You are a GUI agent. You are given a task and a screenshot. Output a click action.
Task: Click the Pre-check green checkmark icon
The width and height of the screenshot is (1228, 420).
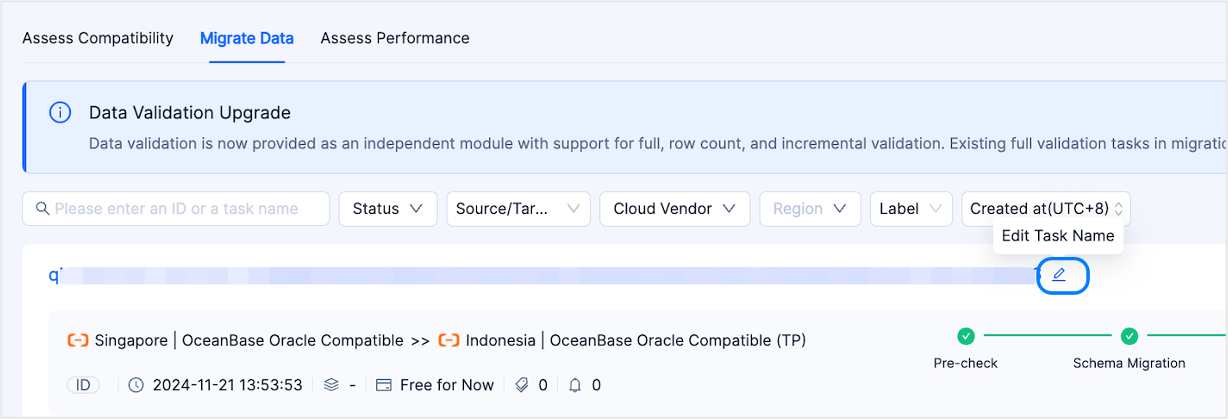[x=966, y=336]
